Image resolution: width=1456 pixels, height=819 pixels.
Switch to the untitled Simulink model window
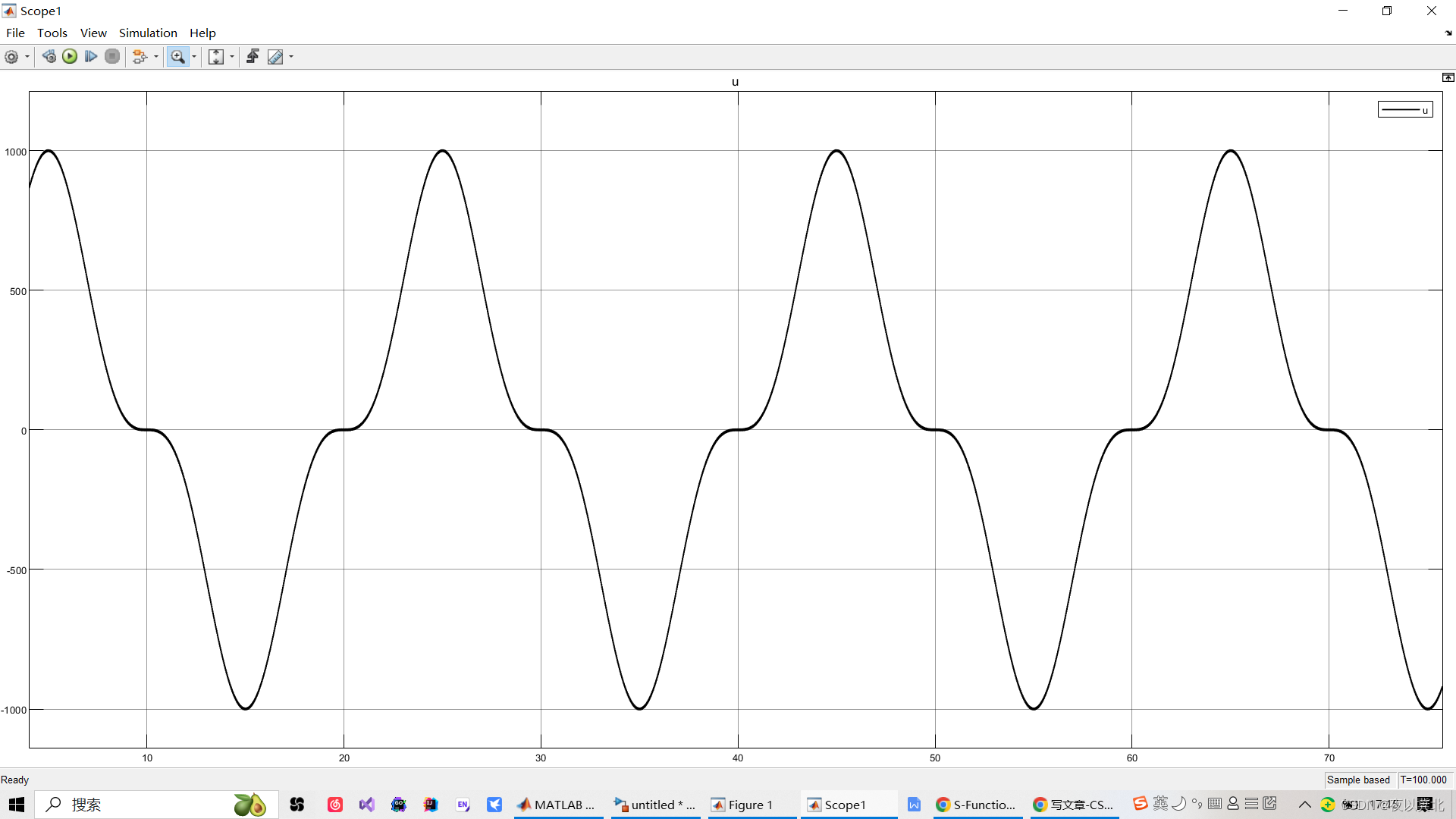pos(656,805)
